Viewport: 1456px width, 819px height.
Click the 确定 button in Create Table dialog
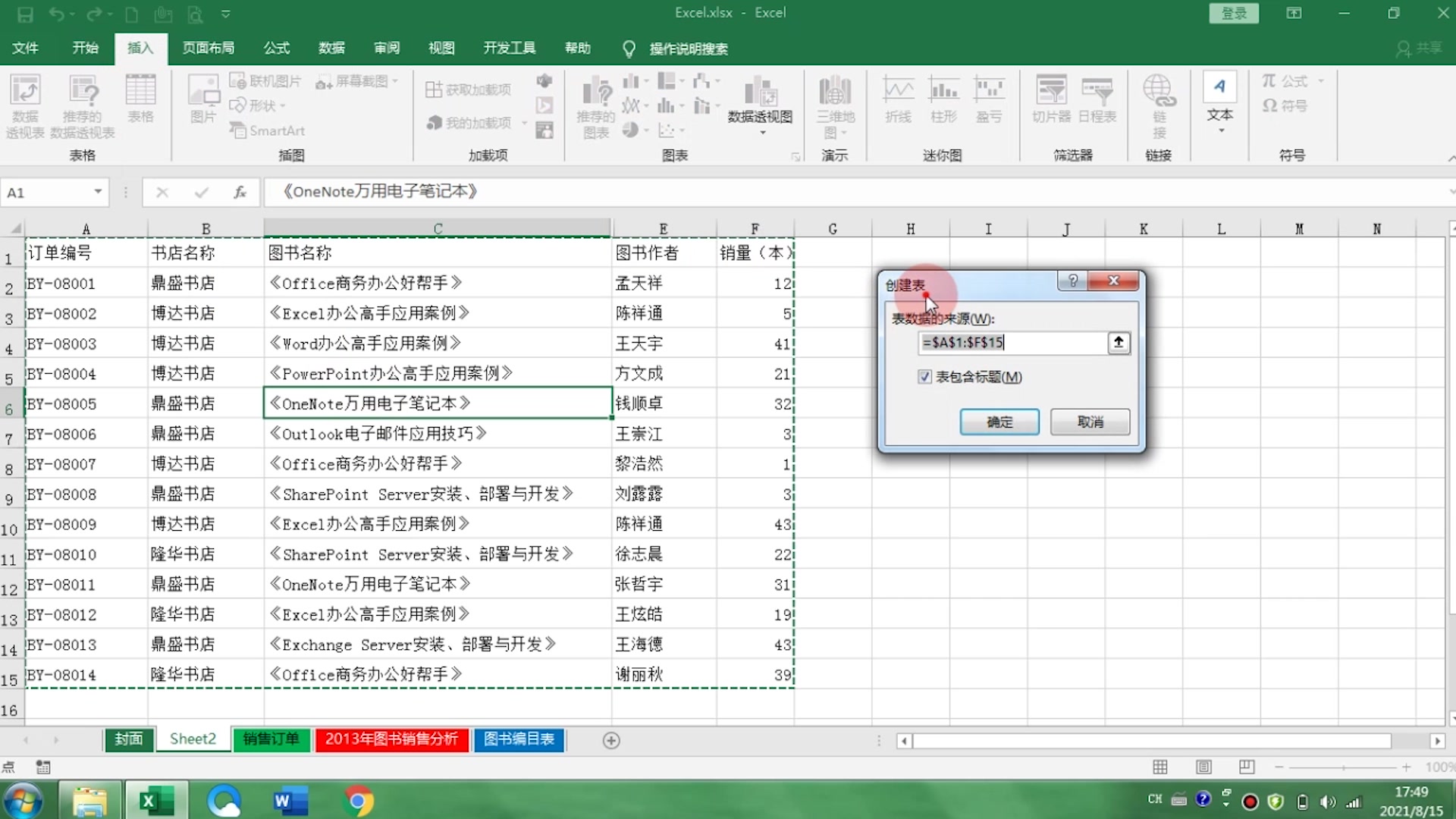pos(999,422)
